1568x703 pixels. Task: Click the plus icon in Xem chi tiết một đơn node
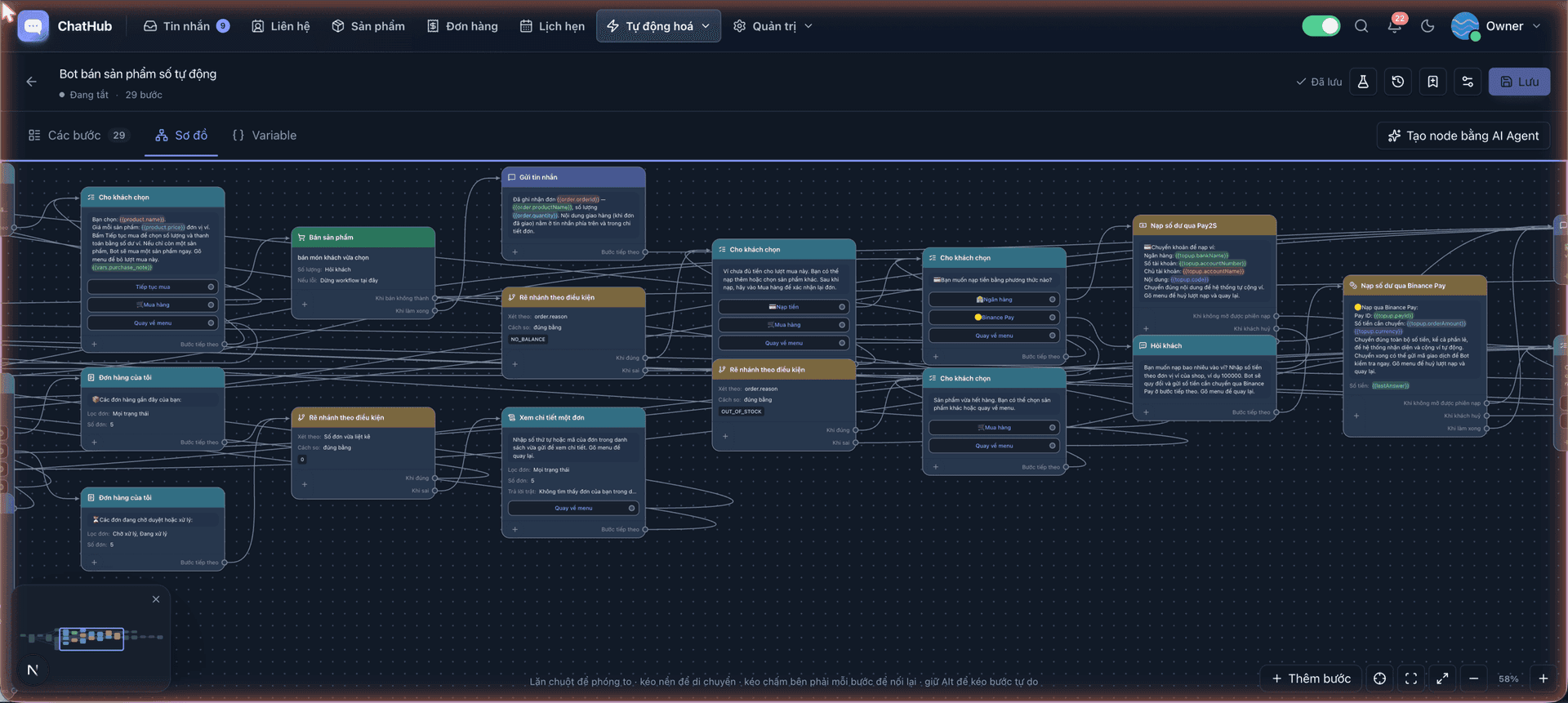514,529
